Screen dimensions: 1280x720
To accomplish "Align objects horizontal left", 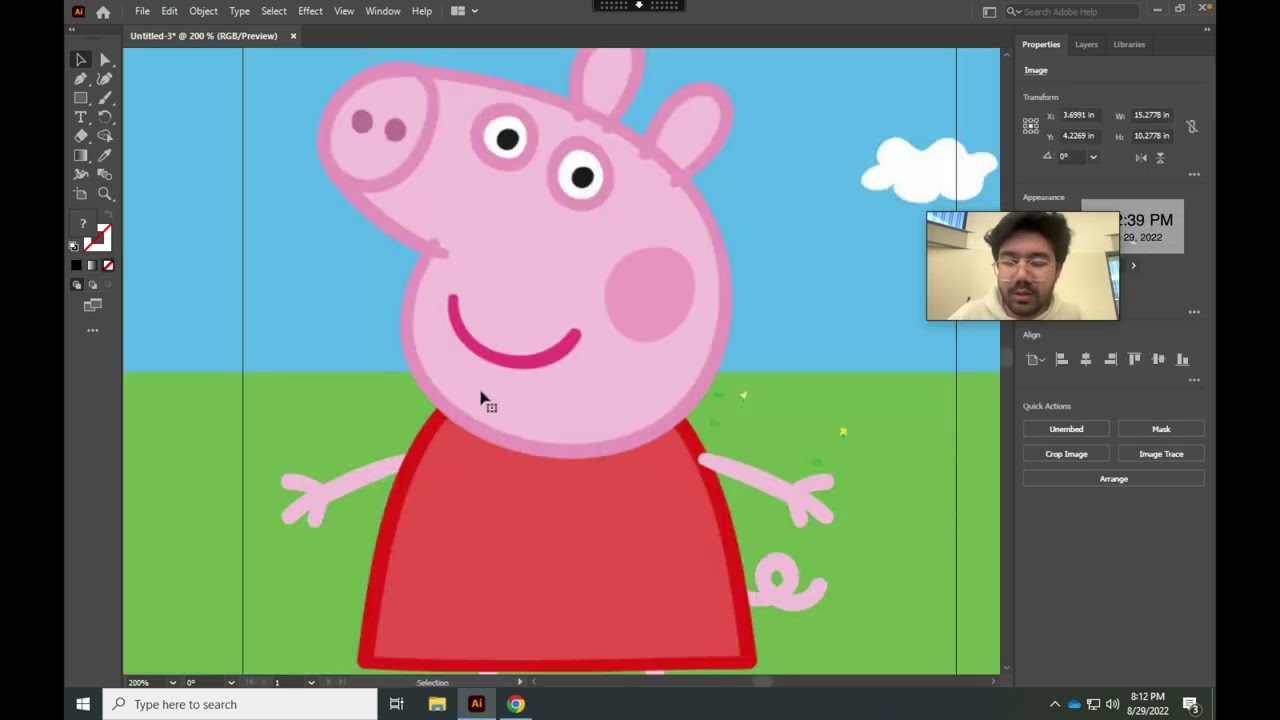I will tap(1062, 359).
